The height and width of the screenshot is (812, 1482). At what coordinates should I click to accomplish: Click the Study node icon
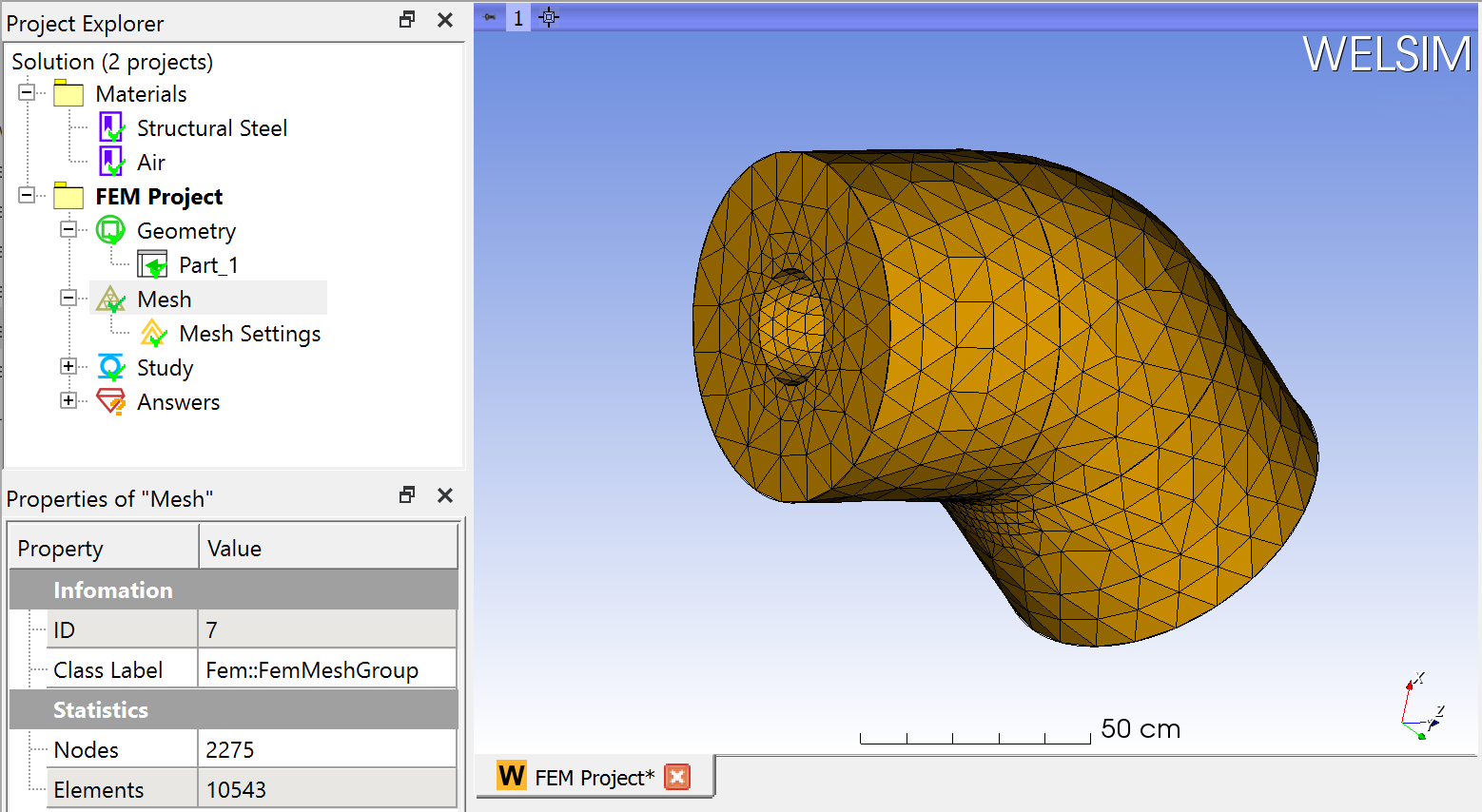point(111,367)
